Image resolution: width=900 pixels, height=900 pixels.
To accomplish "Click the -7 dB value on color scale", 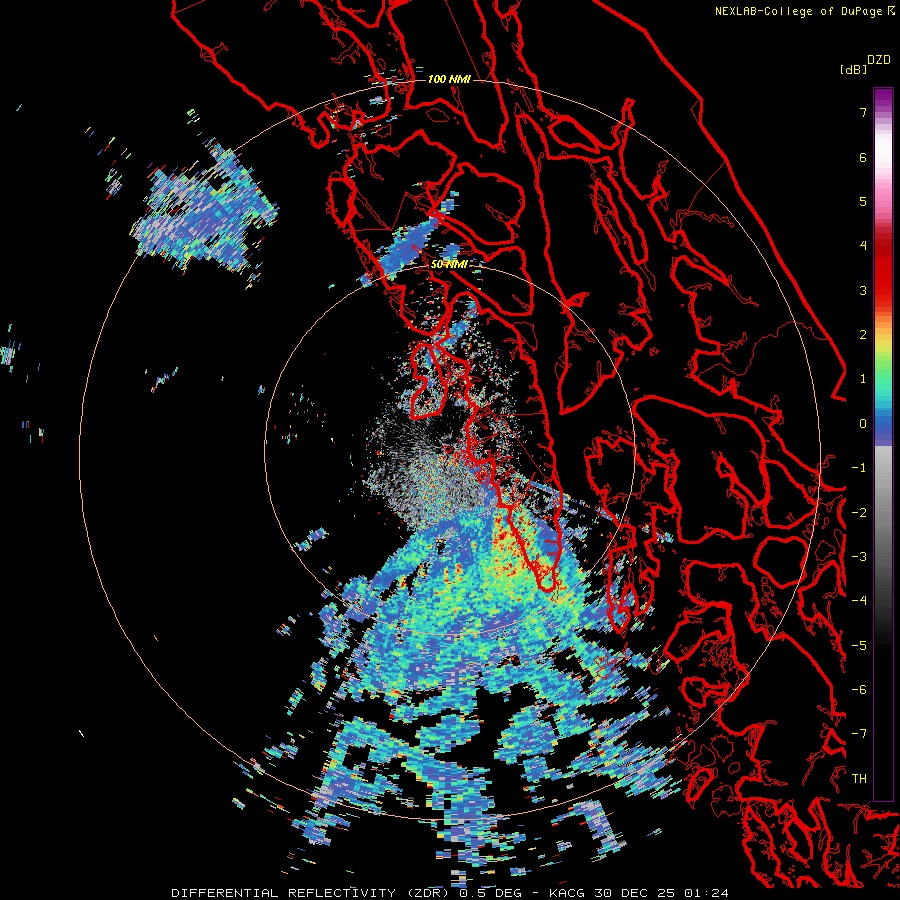I will 859,734.
